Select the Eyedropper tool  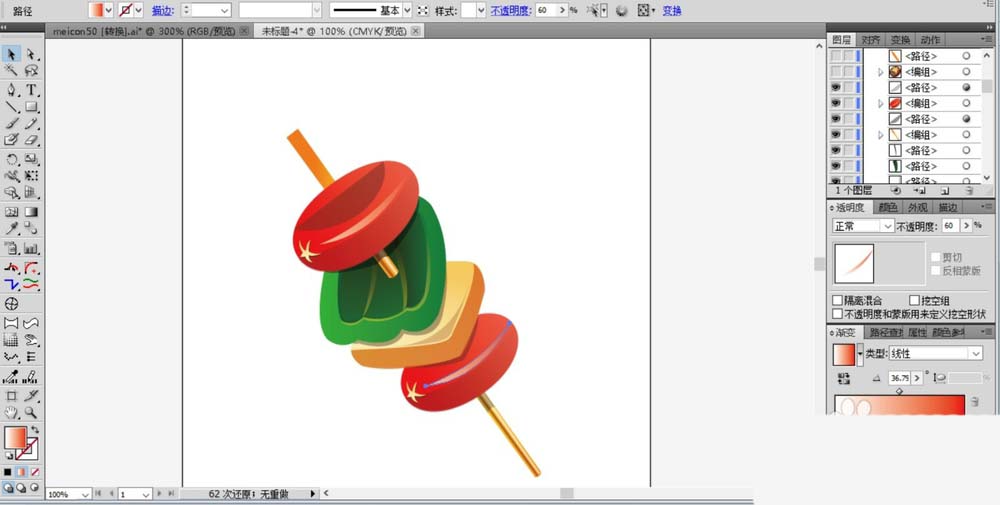point(11,229)
